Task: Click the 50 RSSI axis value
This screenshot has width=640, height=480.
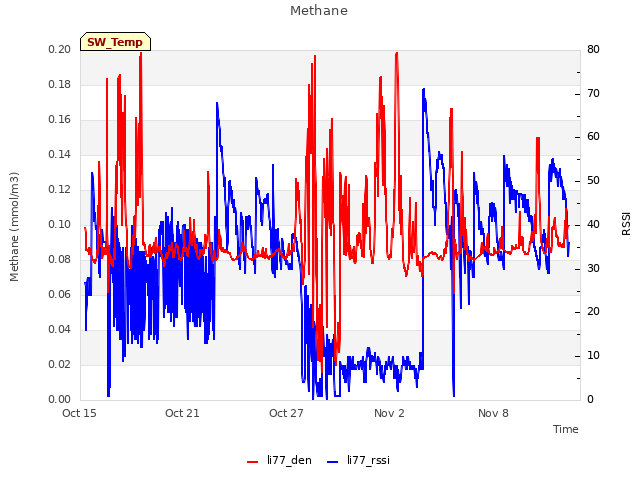Action: [593, 181]
